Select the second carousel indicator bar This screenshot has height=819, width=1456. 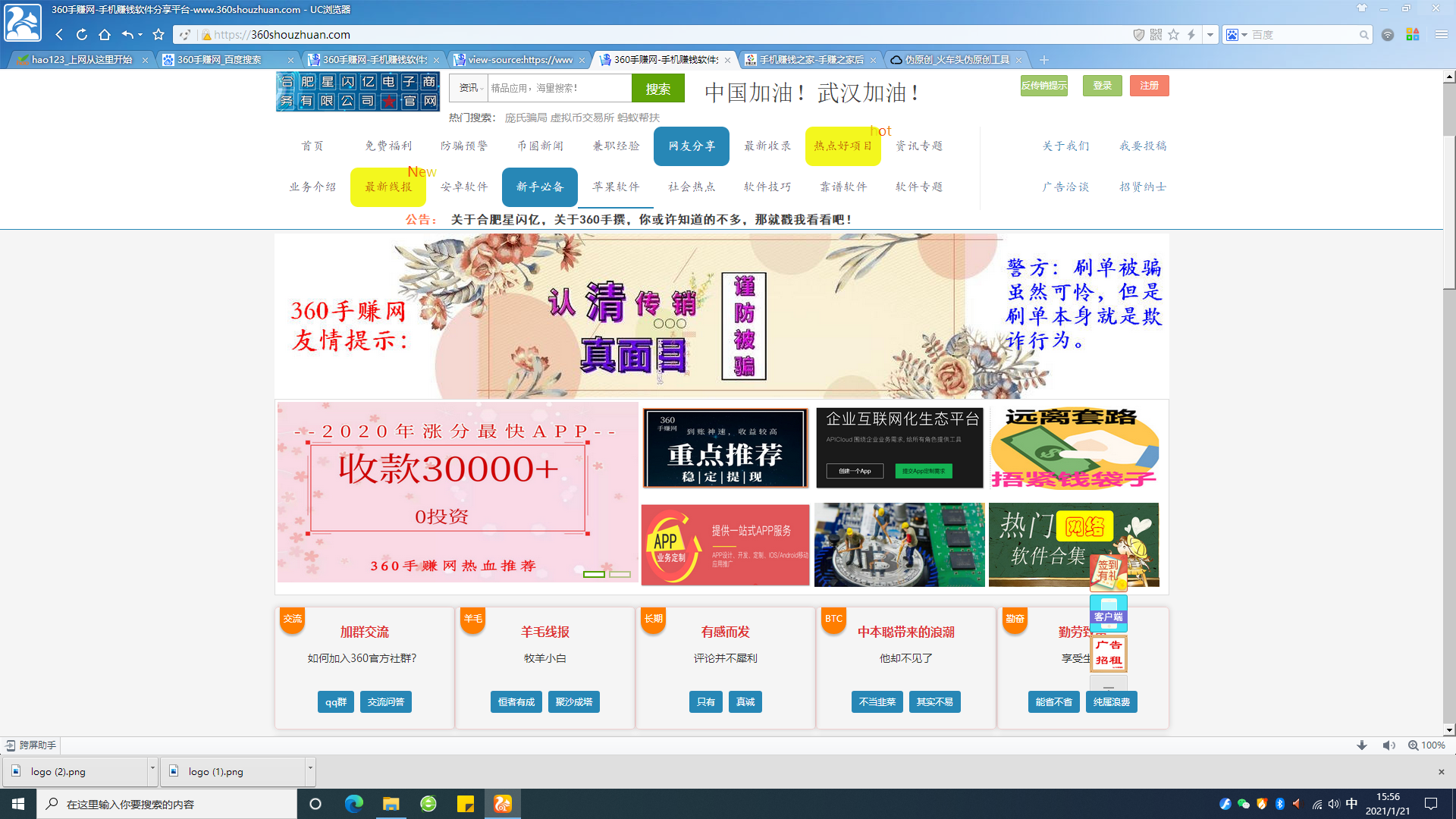pos(620,574)
